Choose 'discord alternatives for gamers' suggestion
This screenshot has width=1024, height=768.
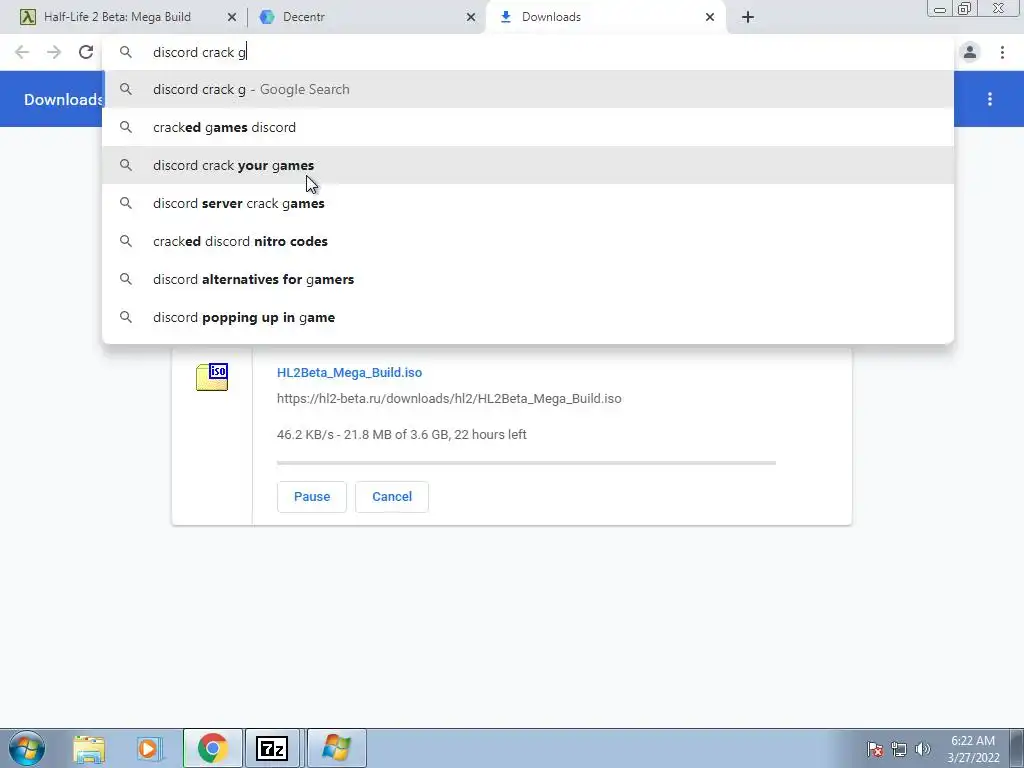click(528, 279)
